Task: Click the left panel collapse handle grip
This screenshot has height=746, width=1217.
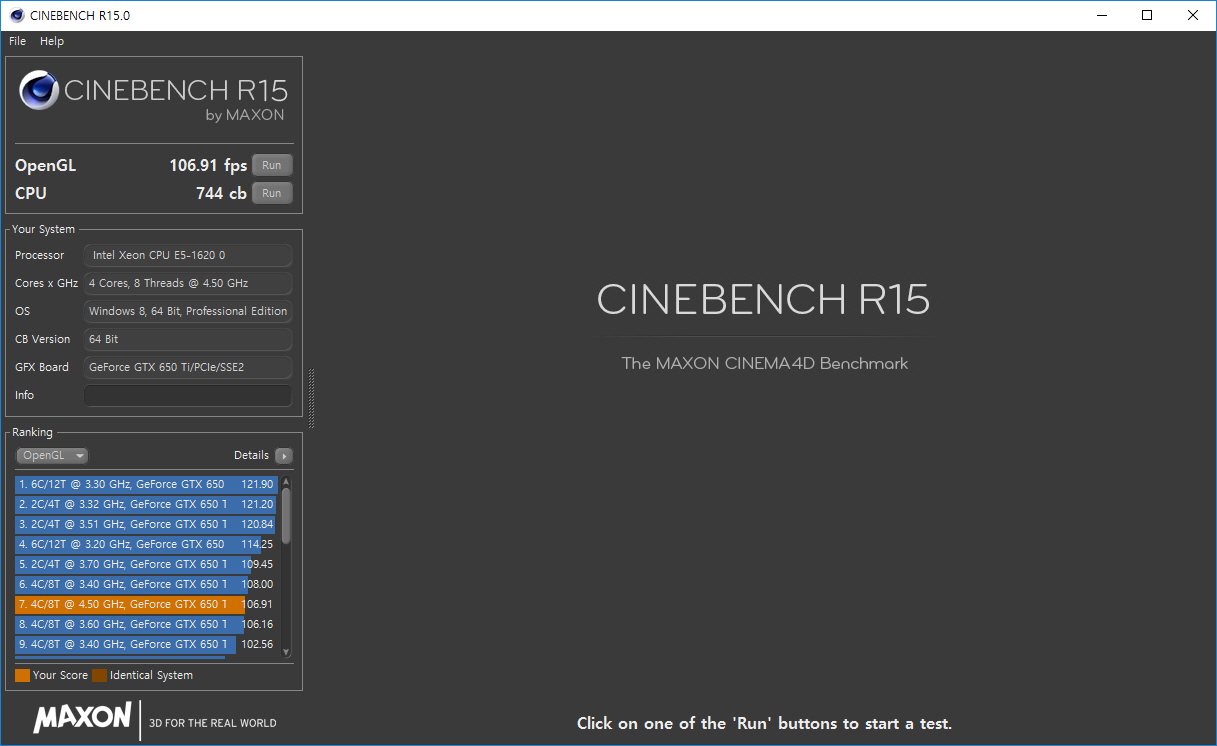Action: click(x=311, y=398)
